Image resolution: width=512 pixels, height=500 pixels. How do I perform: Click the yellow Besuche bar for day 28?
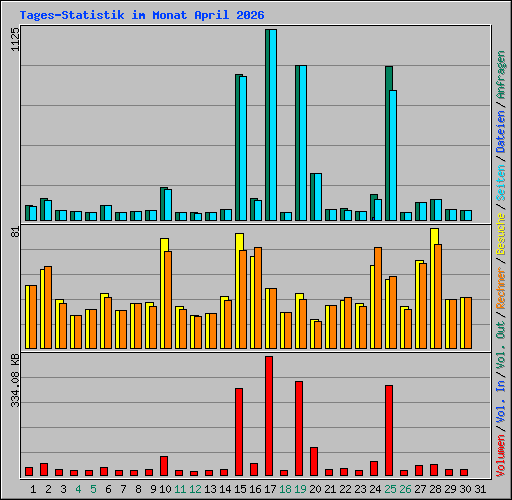coord(433,289)
